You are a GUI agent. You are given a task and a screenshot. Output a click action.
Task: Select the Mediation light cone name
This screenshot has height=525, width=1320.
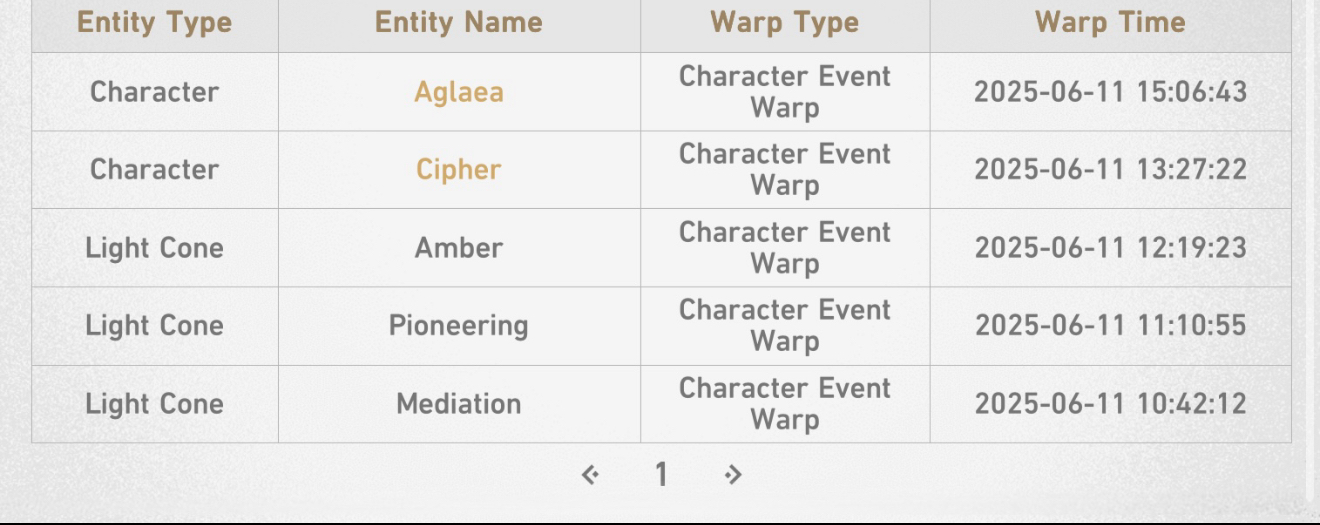(459, 404)
